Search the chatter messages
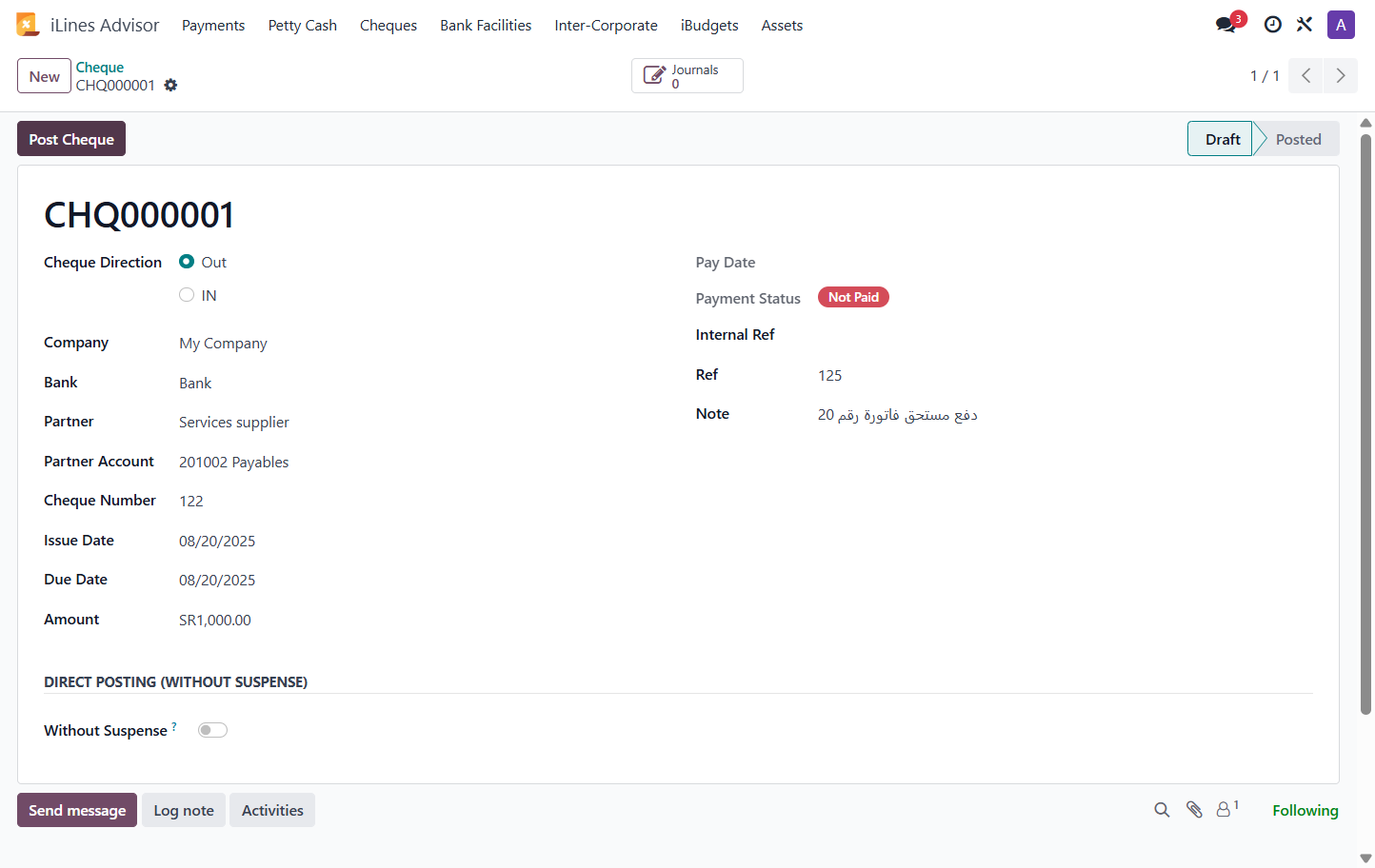Viewport: 1375px width, 868px height. point(1162,810)
